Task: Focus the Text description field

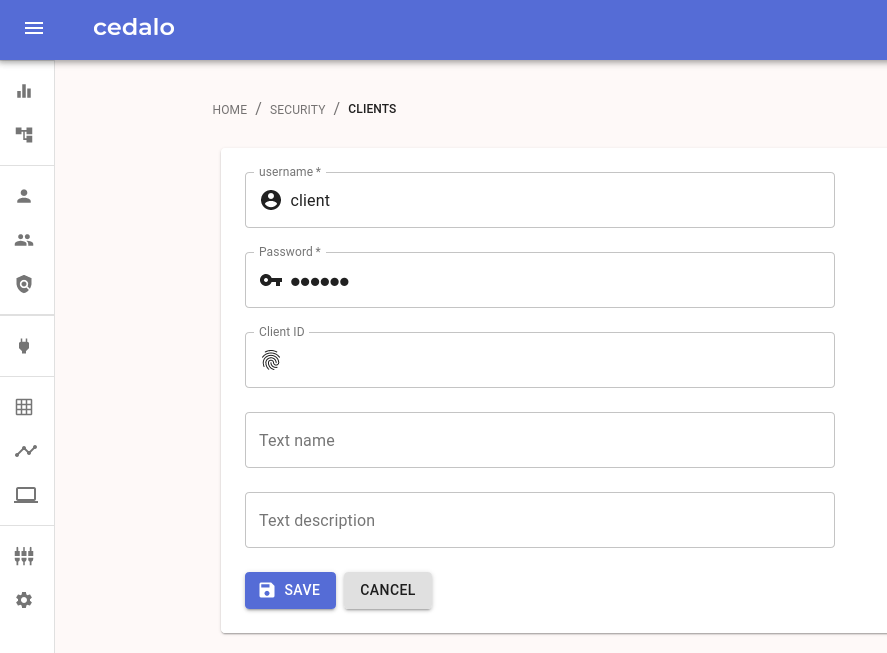Action: (x=540, y=520)
